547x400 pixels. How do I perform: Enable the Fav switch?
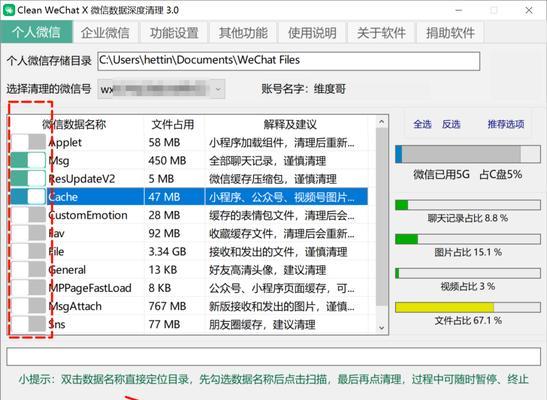tap(28, 233)
